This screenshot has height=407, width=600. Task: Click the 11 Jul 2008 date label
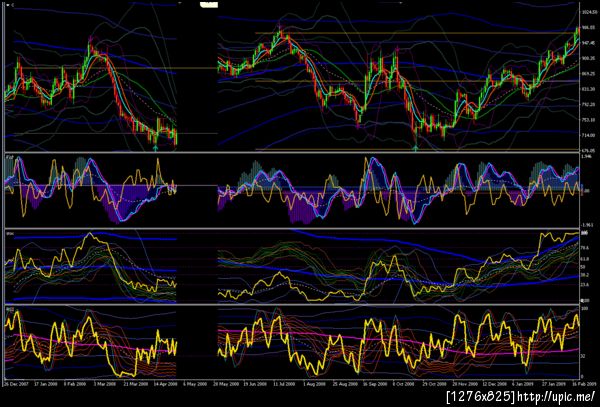coord(284,383)
